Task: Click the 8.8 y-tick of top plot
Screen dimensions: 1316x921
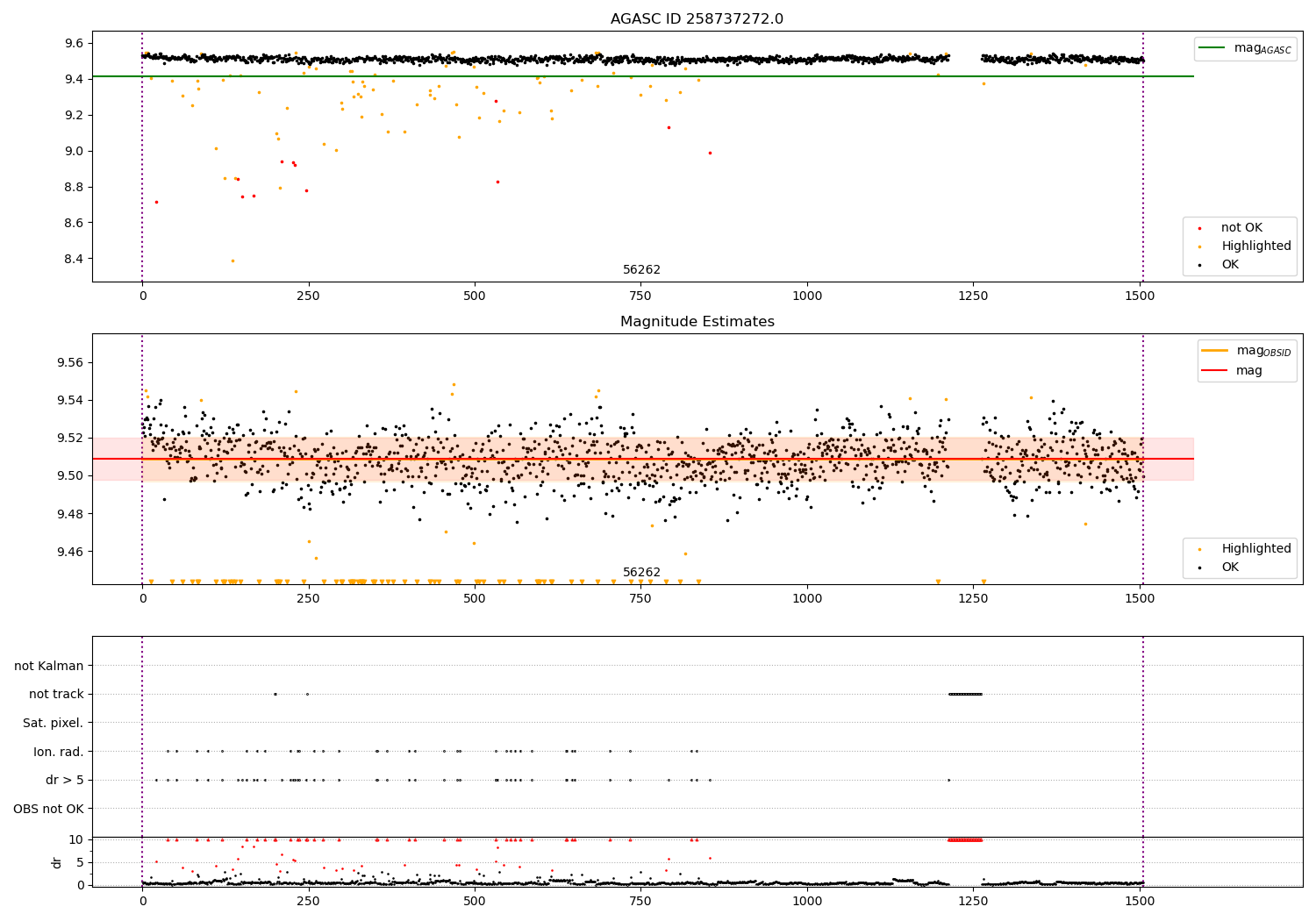Action: (x=75, y=188)
